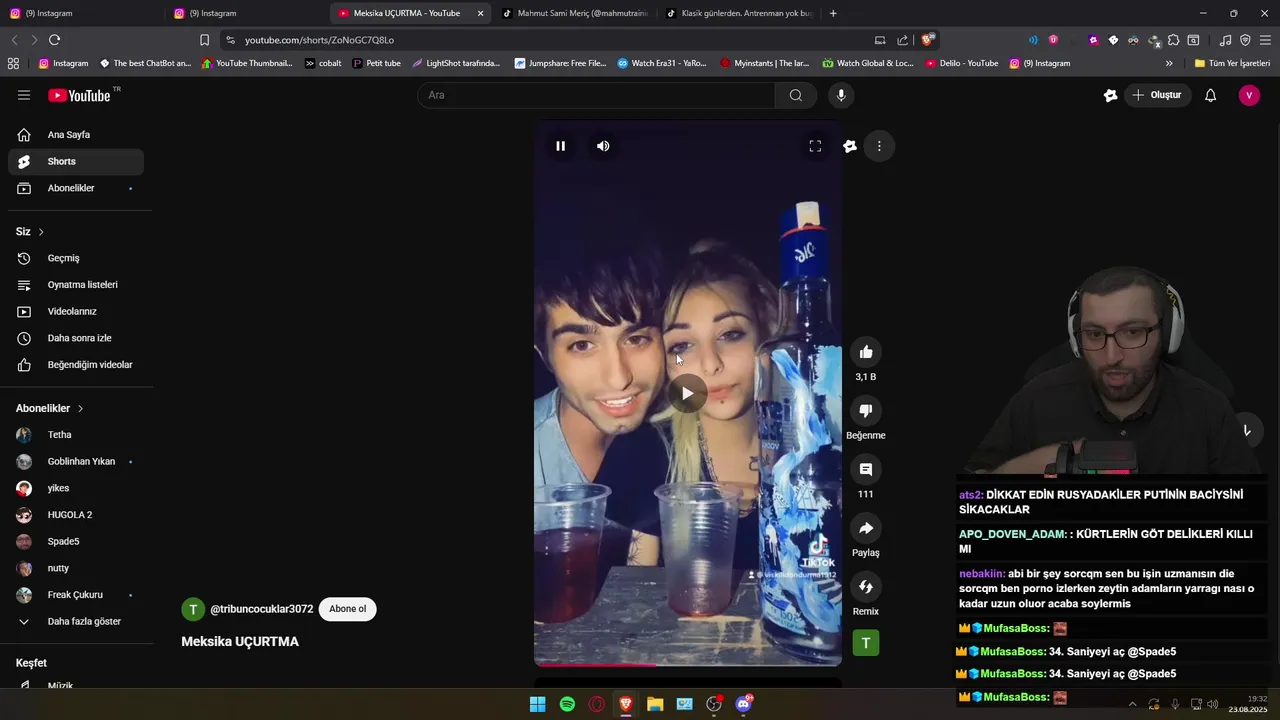Open the Windows Start menu
The width and height of the screenshot is (1280, 720).
coord(537,704)
